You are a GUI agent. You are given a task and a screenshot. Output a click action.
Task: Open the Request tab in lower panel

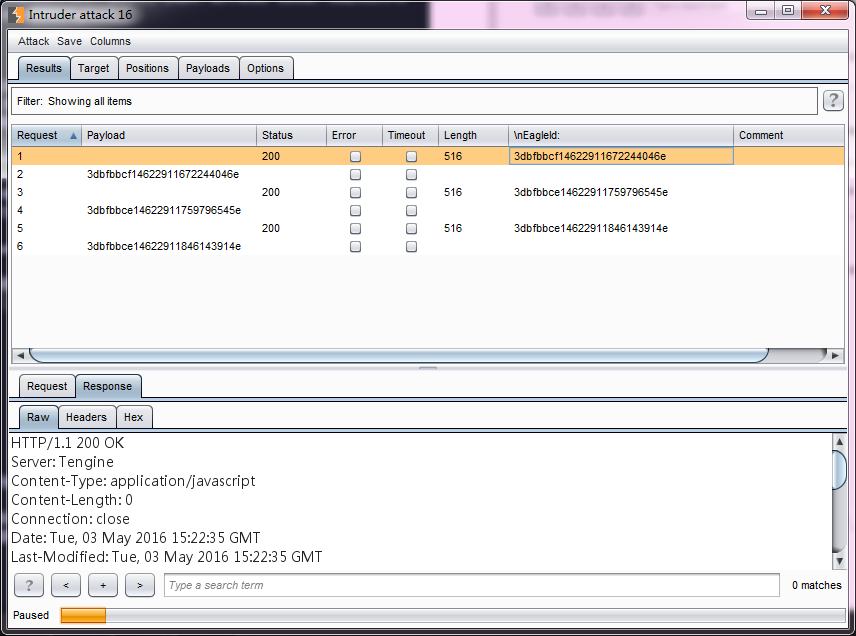47,386
